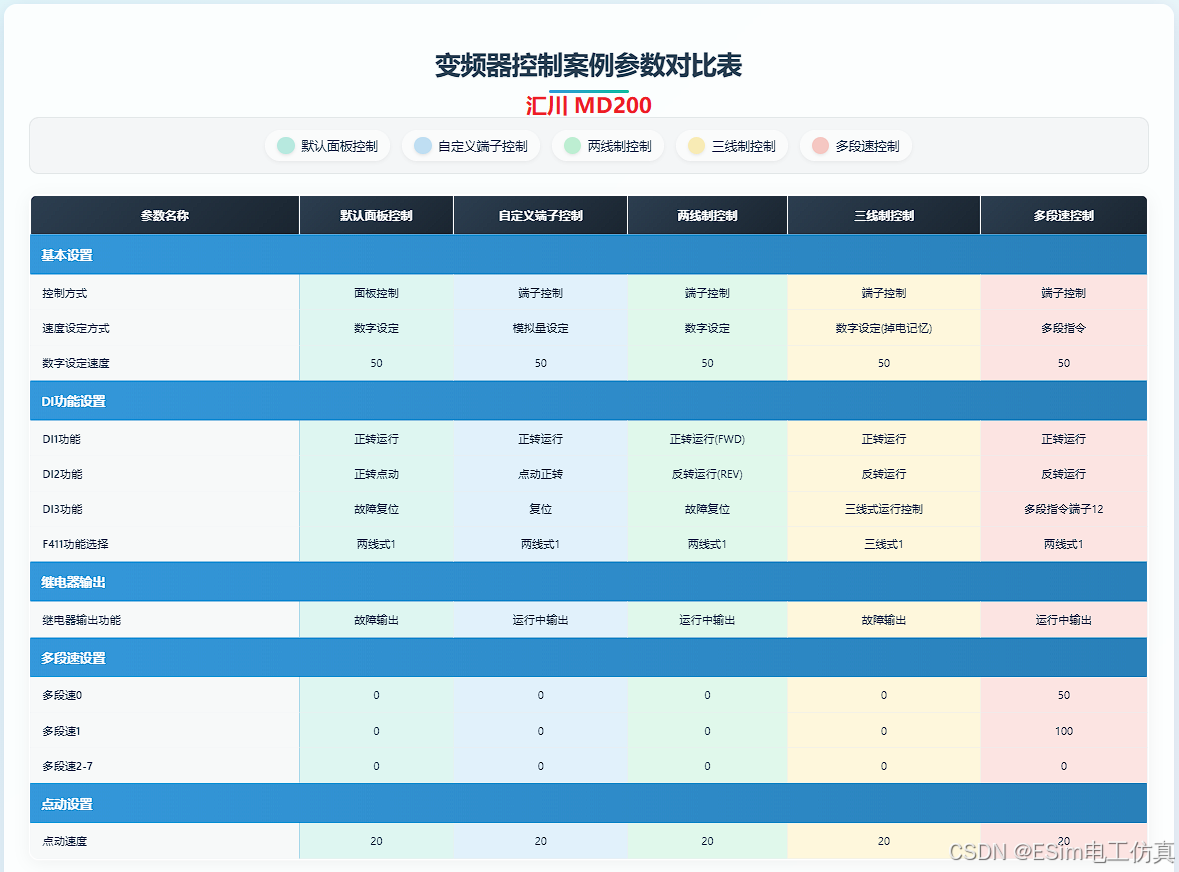The image size is (1179, 872).
Task: Click the F411功能选择 row label
Action: pos(75,544)
